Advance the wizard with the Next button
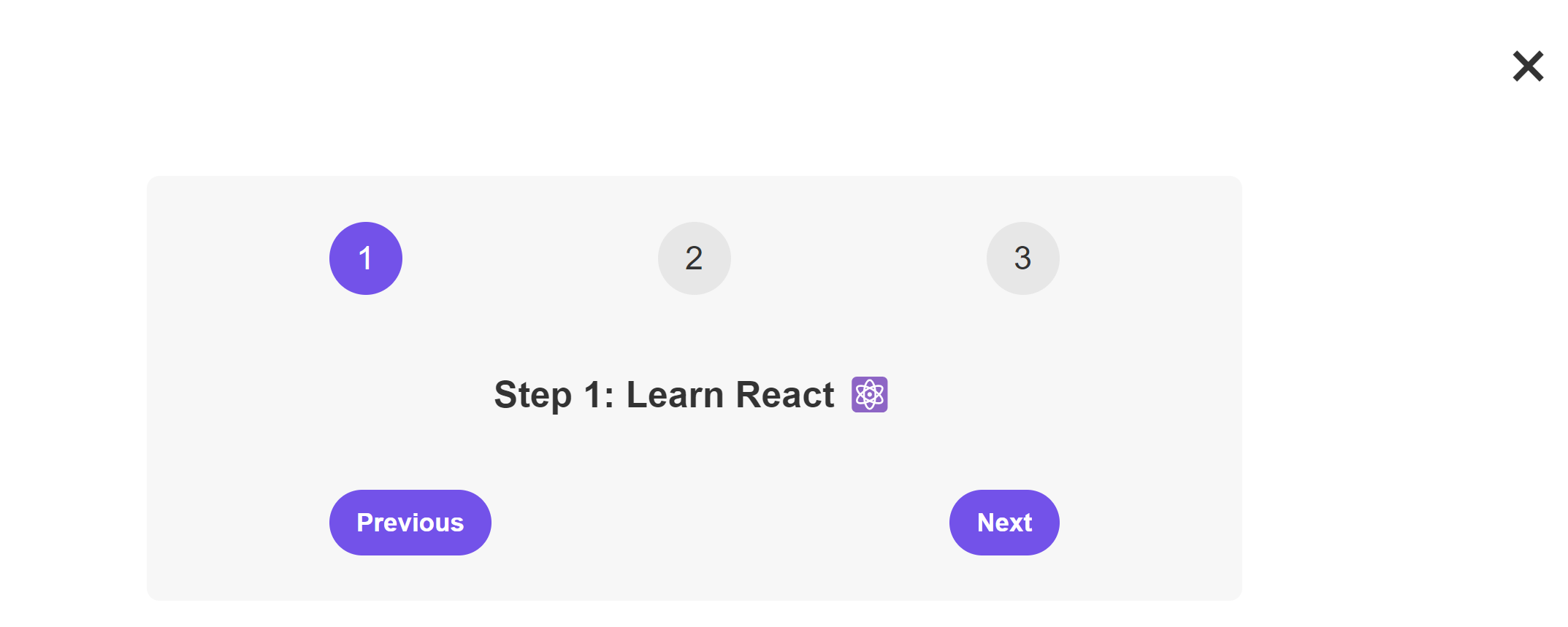Image resolution: width=1568 pixels, height=627 pixels. point(1003,522)
